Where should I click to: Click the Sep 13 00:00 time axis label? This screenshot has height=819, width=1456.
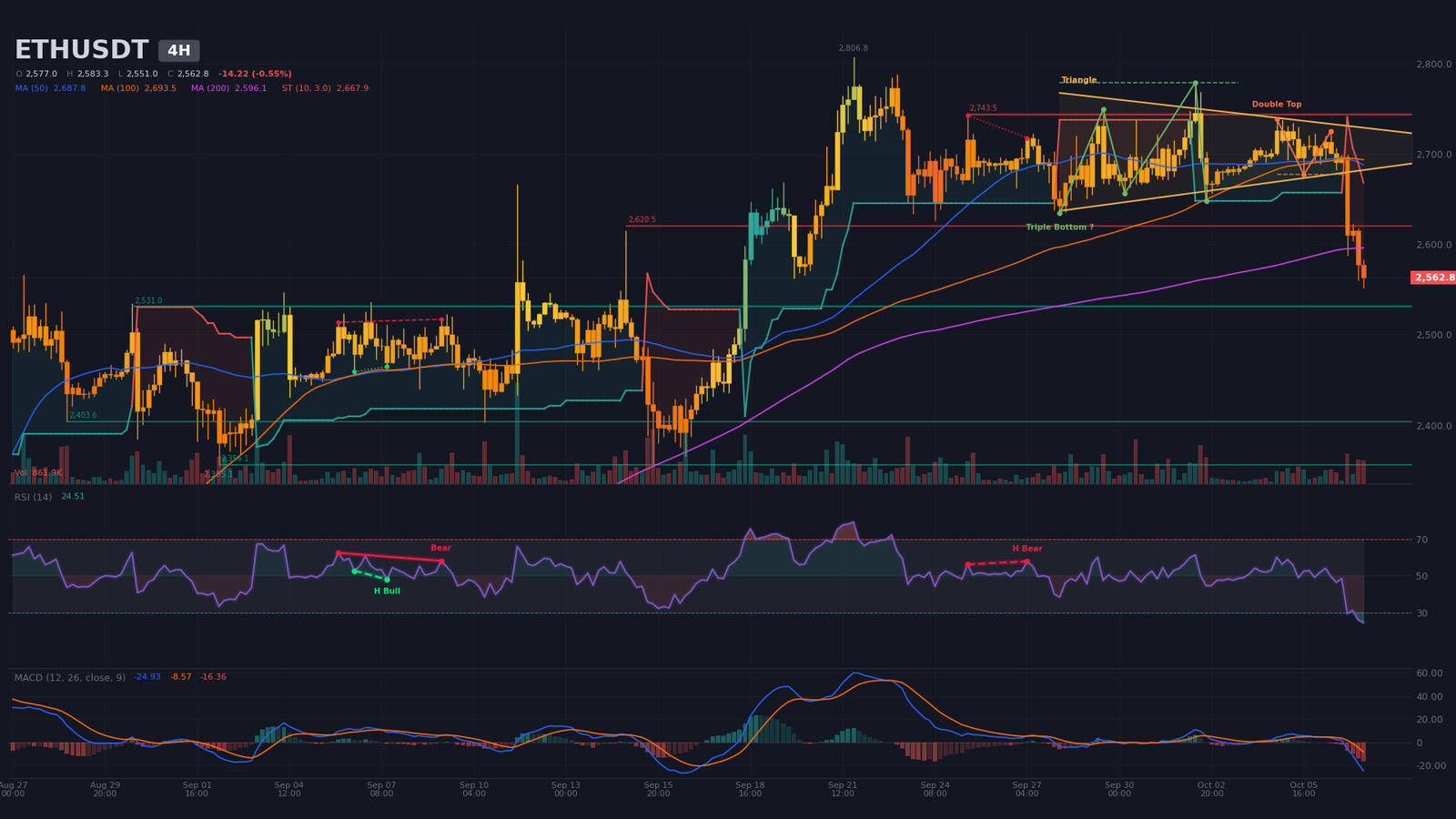point(566,789)
